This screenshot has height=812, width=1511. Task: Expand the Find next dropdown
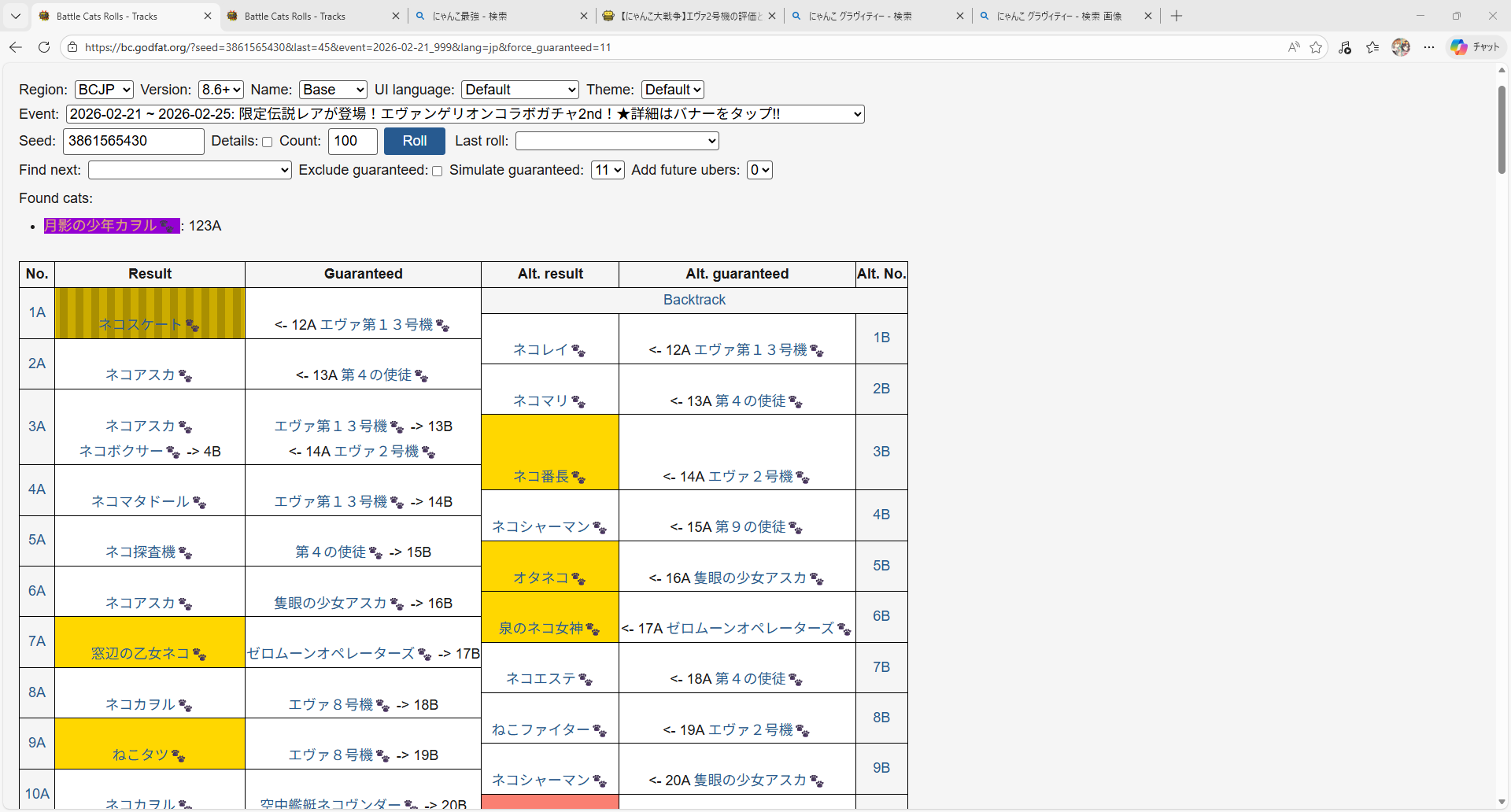click(x=190, y=170)
